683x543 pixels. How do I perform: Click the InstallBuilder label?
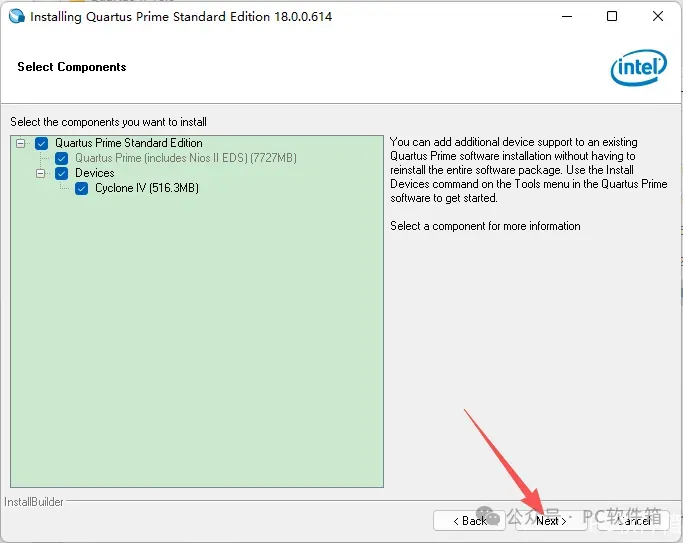click(34, 502)
